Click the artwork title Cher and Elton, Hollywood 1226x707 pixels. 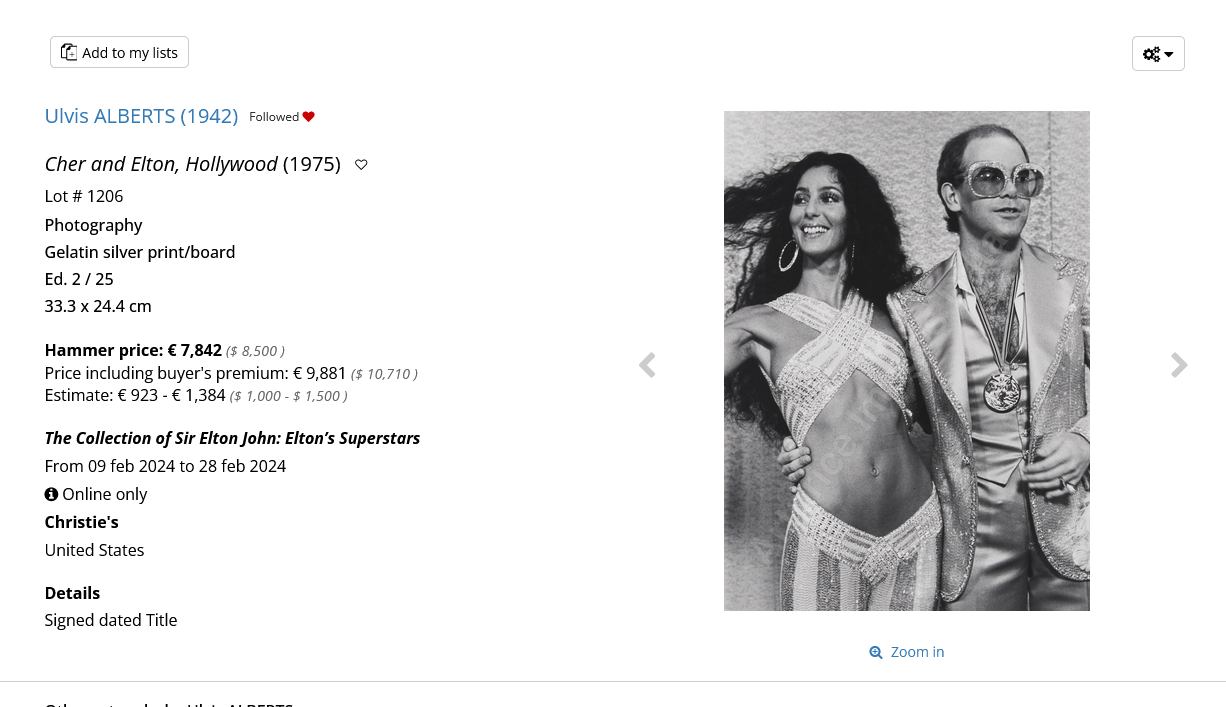point(161,164)
